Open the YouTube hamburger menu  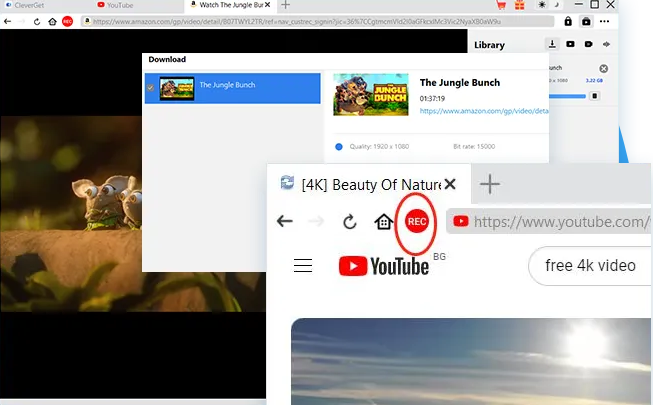pos(303,265)
